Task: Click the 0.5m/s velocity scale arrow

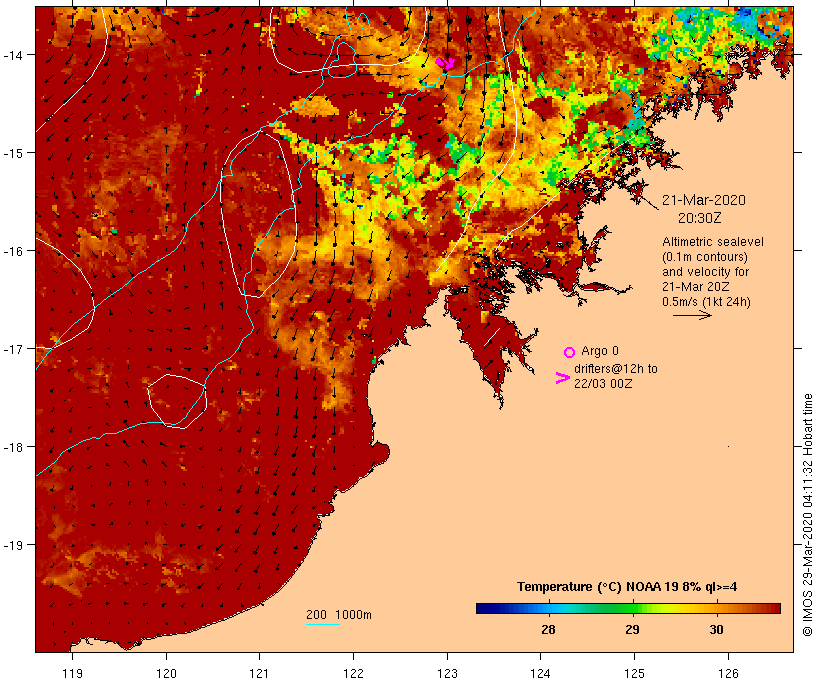Action: (x=692, y=315)
